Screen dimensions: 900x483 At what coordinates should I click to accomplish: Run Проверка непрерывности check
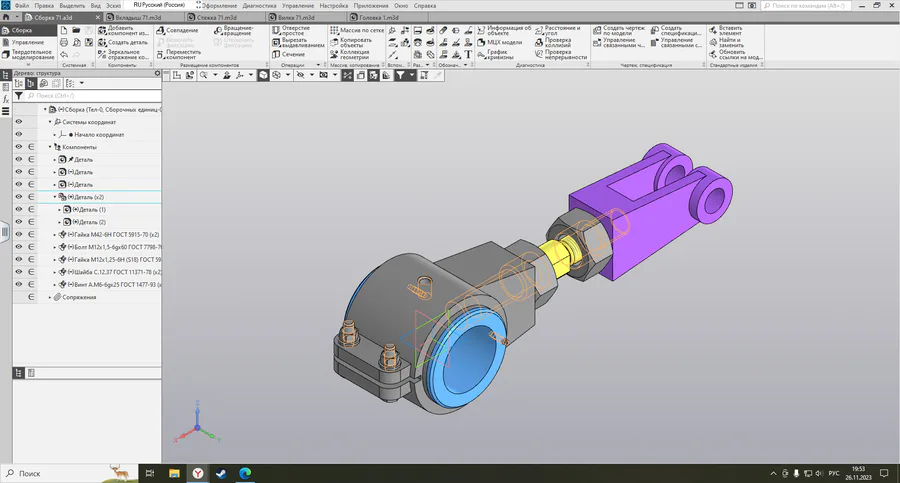tap(561, 55)
